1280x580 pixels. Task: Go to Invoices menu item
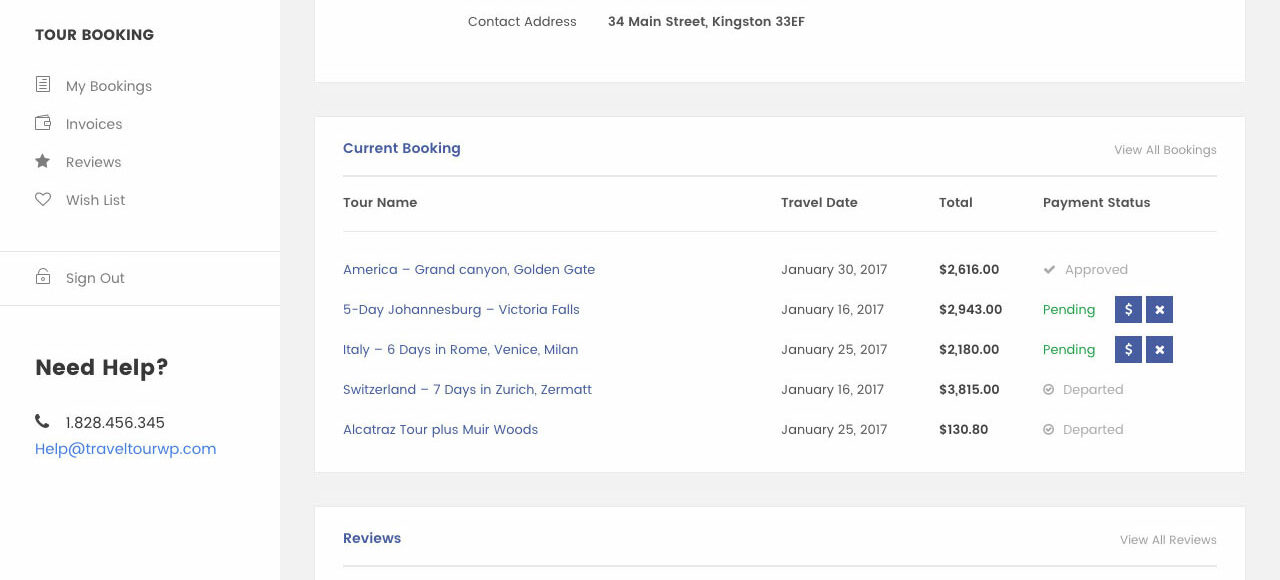pos(94,124)
